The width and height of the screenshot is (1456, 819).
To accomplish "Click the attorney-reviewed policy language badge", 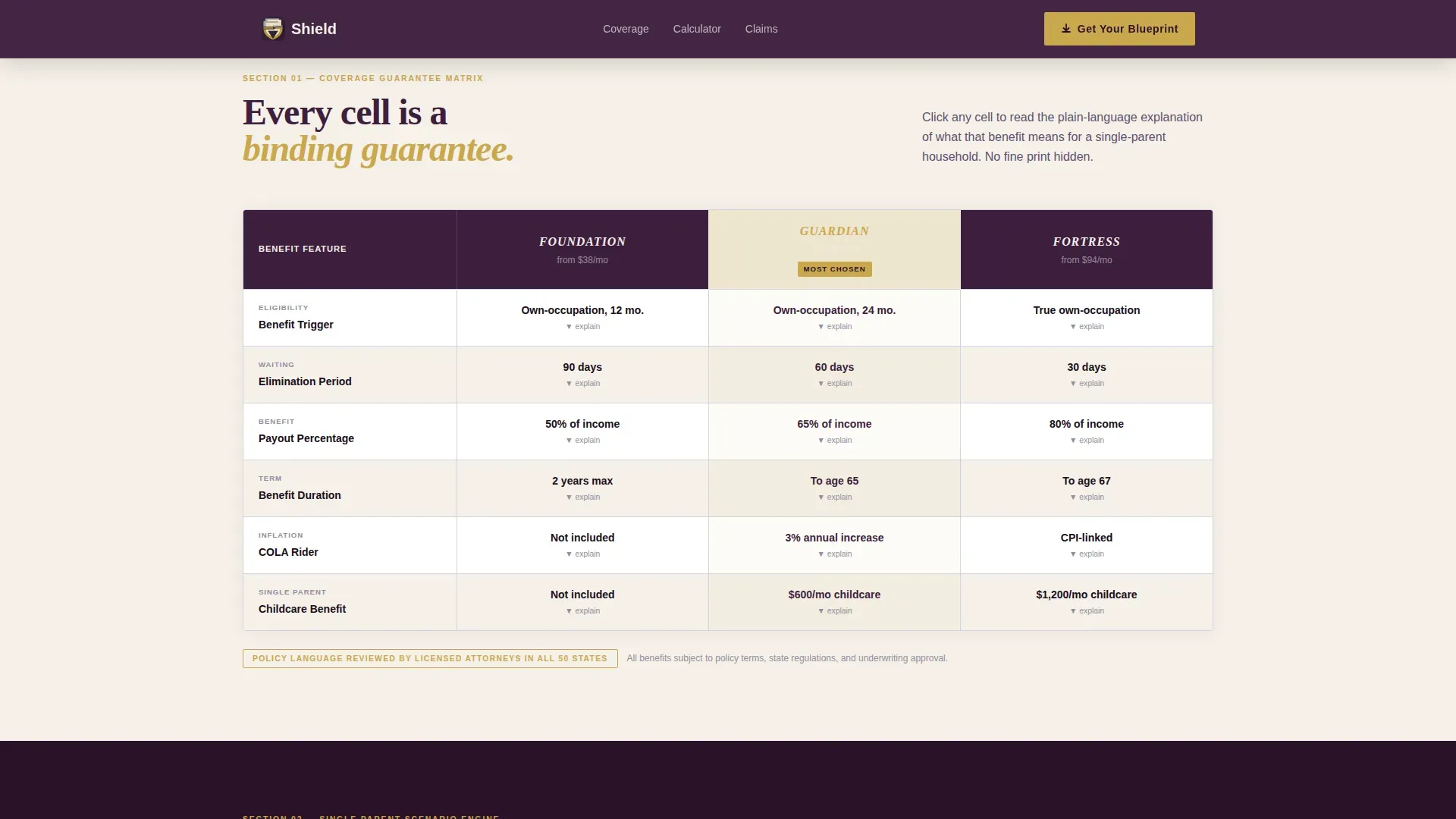I will coord(430,658).
